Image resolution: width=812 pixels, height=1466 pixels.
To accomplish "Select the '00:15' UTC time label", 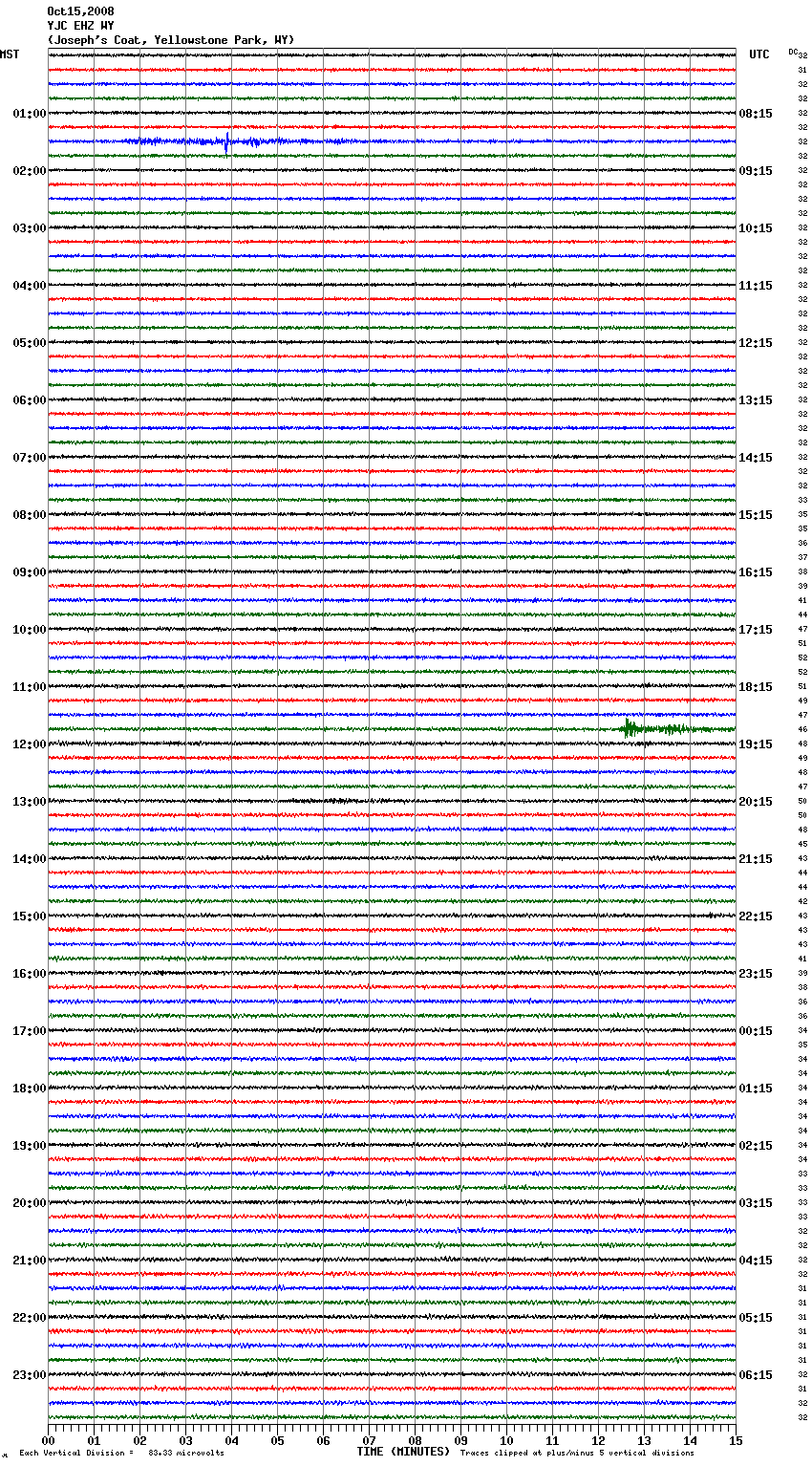I will (756, 1031).
